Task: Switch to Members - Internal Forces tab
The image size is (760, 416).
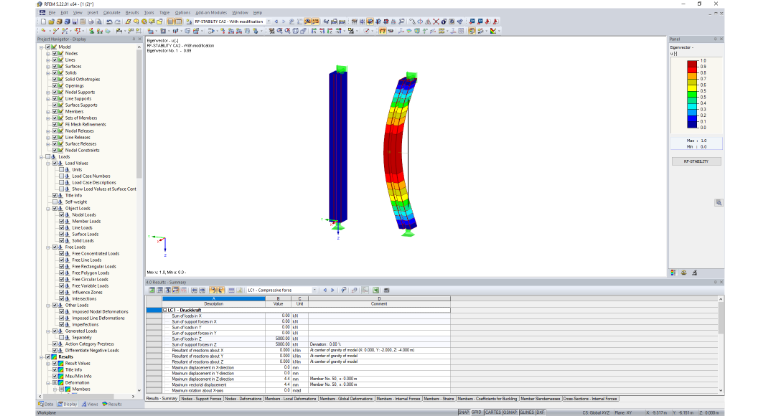Action: (x=398, y=399)
